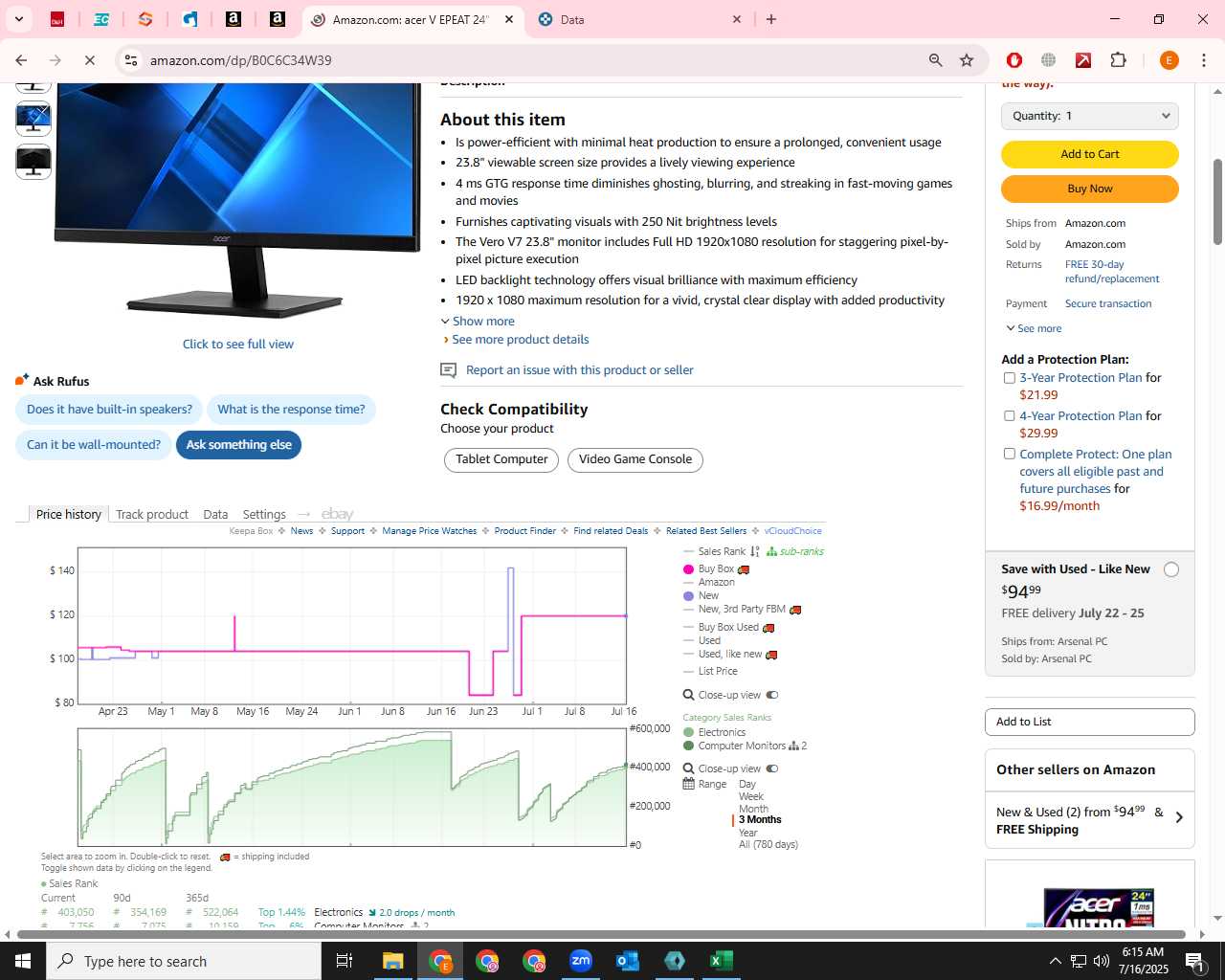Ask Rufus if it can be wall-mounted
The width and height of the screenshot is (1225, 980).
[94, 445]
